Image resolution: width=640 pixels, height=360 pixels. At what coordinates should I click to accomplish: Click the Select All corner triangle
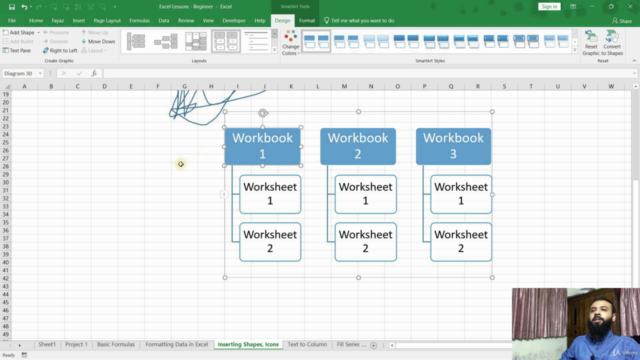pos(7,86)
